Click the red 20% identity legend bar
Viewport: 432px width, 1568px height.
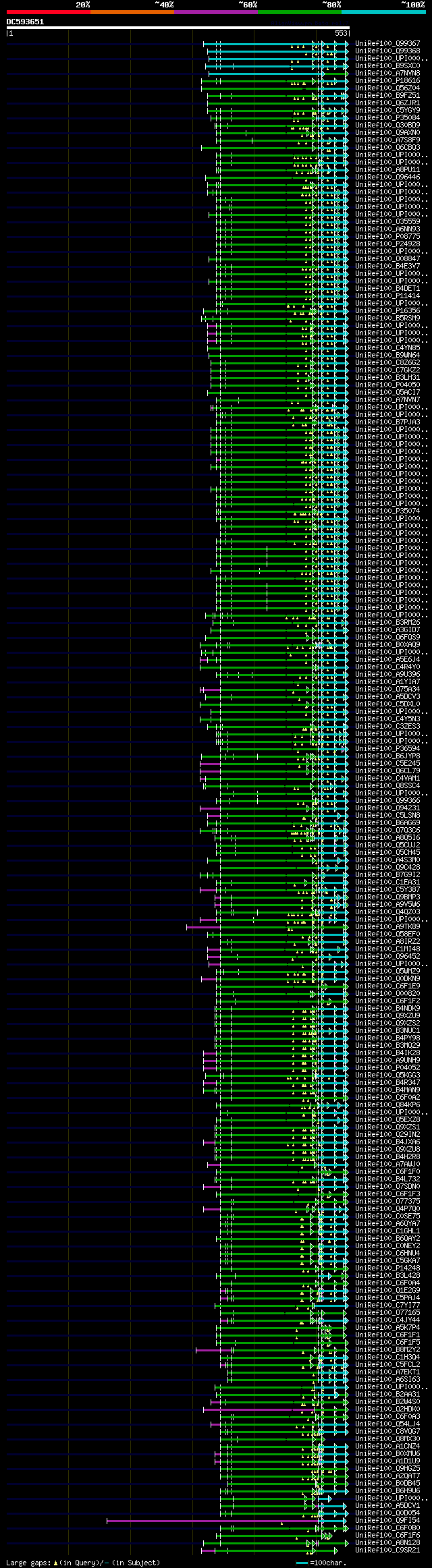tap(49, 12)
